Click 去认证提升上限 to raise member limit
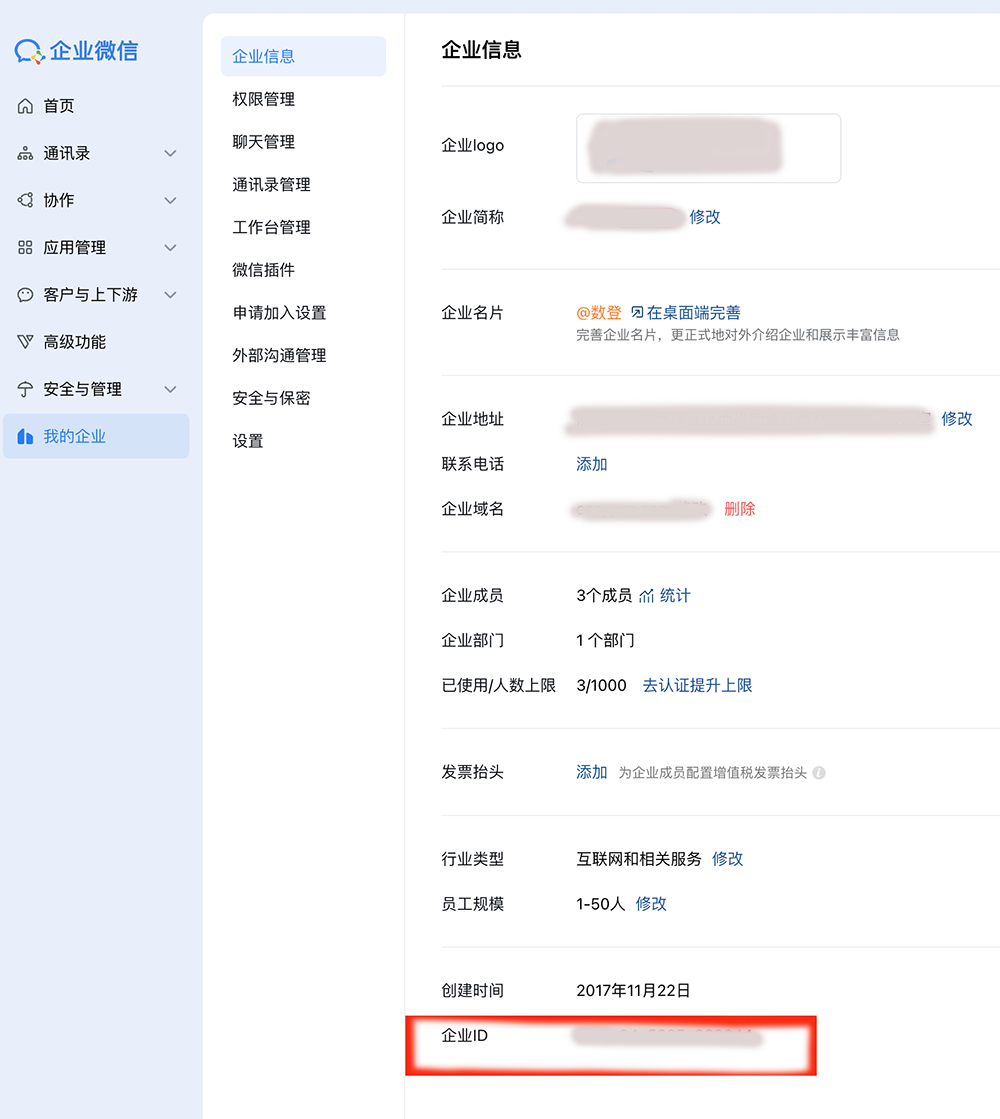This screenshot has height=1119, width=1000. tap(697, 685)
